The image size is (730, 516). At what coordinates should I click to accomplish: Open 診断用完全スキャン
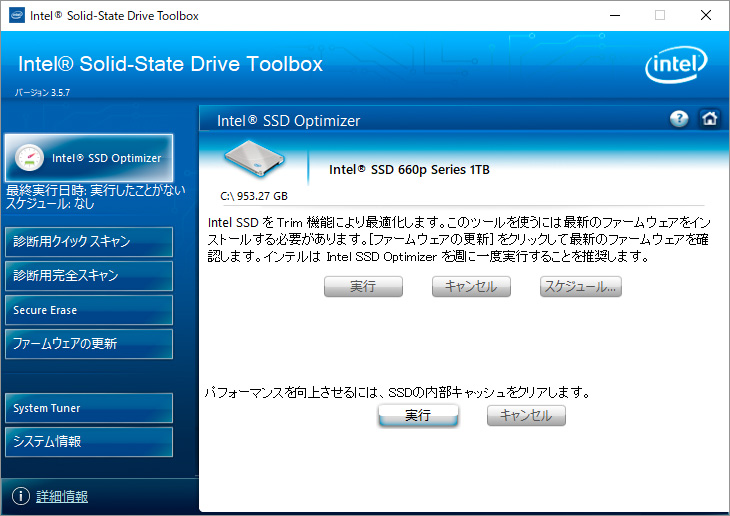[89, 276]
